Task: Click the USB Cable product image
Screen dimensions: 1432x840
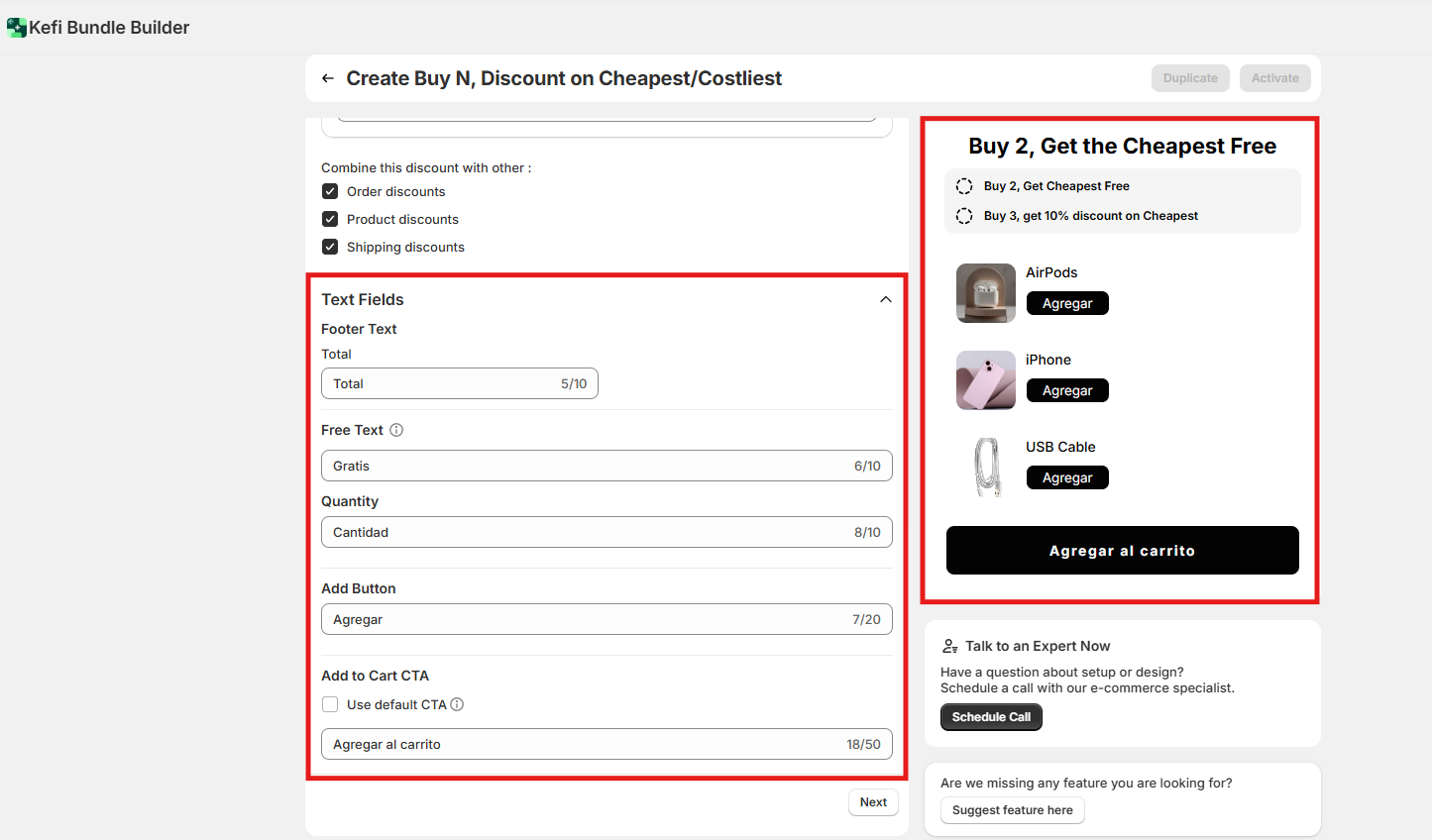Action: click(x=985, y=467)
